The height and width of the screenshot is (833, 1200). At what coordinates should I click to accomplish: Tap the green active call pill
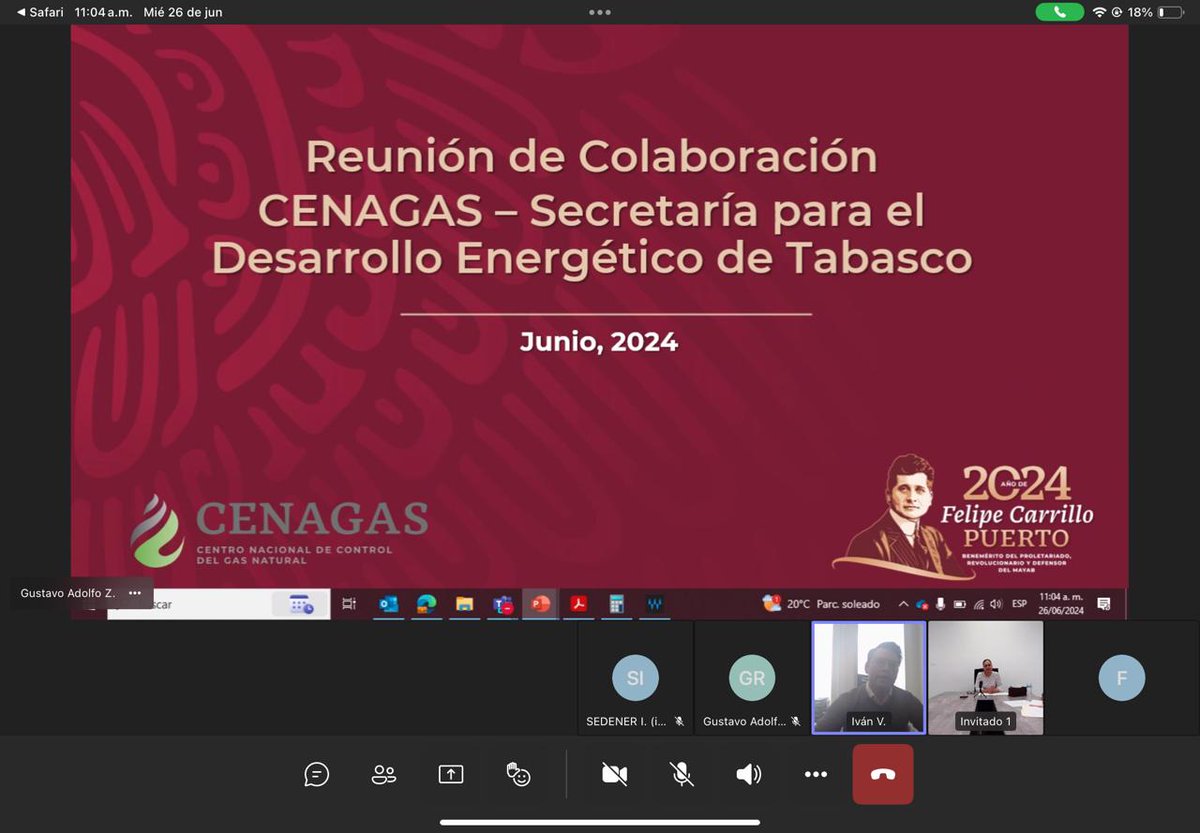click(1060, 12)
